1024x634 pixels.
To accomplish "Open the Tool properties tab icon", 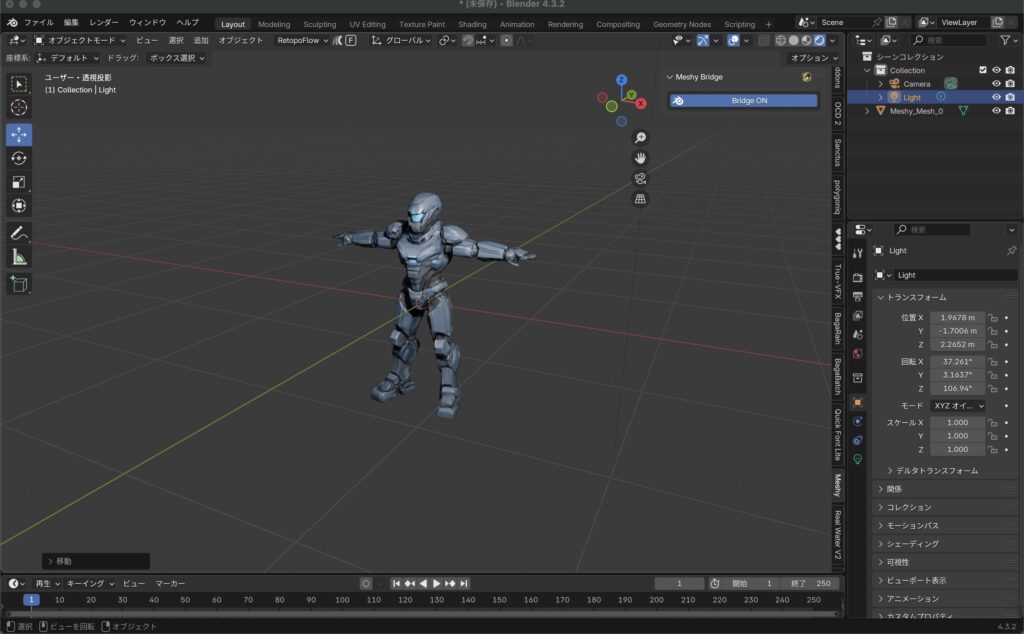I will (857, 253).
